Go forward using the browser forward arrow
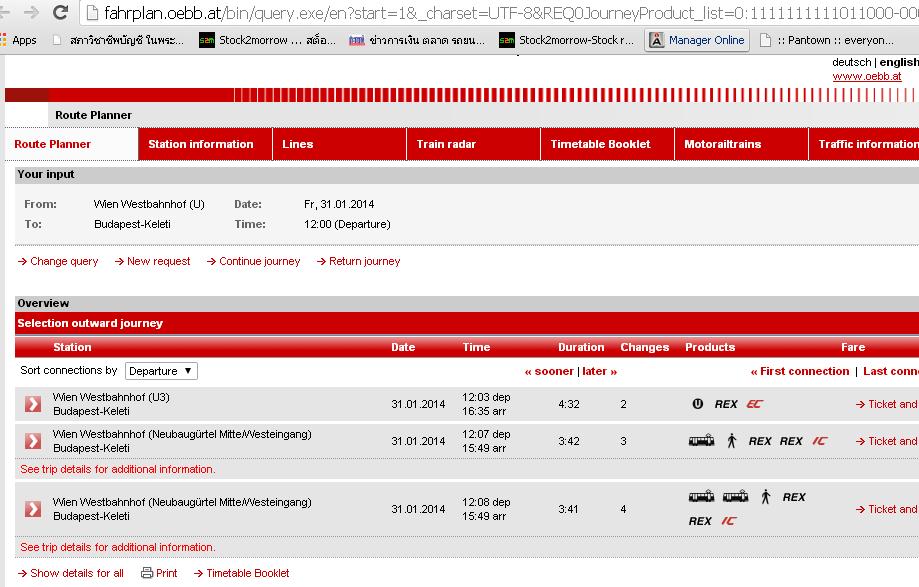Image resolution: width=919 pixels, height=587 pixels. pyautogui.click(x=31, y=12)
